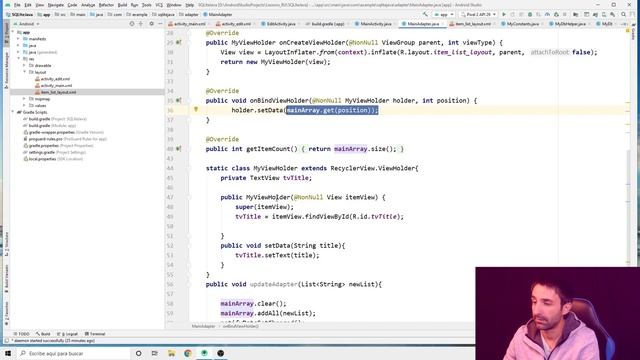This screenshot has width=640, height=360.
Task: Click tvTitle.setText(title) code line
Action: pyautogui.click(x=277, y=255)
